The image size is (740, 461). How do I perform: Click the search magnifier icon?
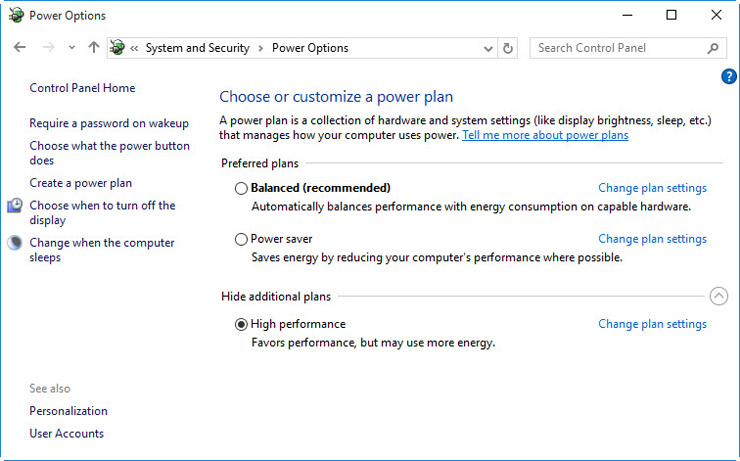(x=713, y=48)
